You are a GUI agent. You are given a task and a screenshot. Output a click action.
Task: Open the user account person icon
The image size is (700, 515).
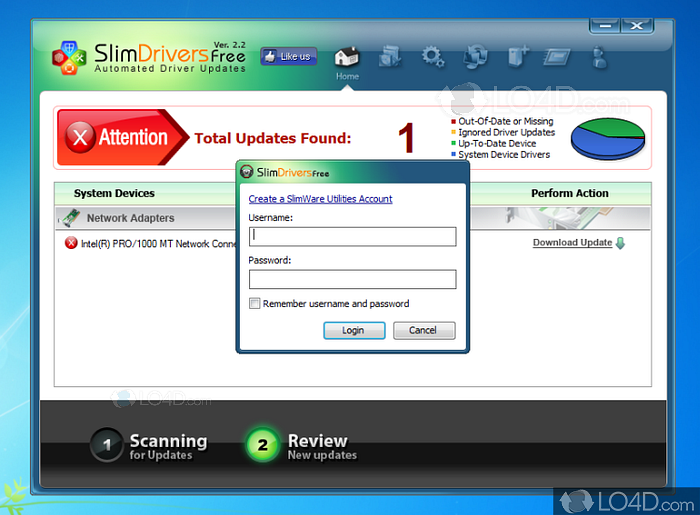600,57
